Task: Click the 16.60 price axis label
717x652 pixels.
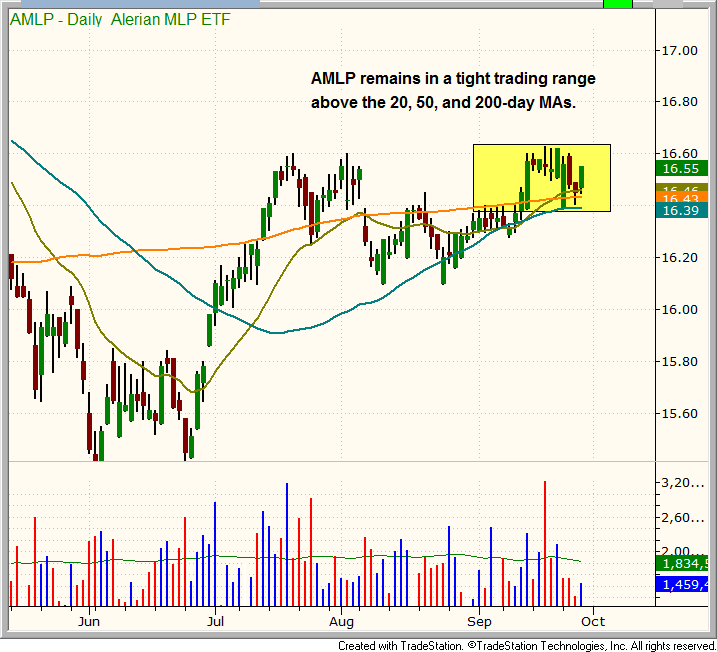Action: point(680,154)
